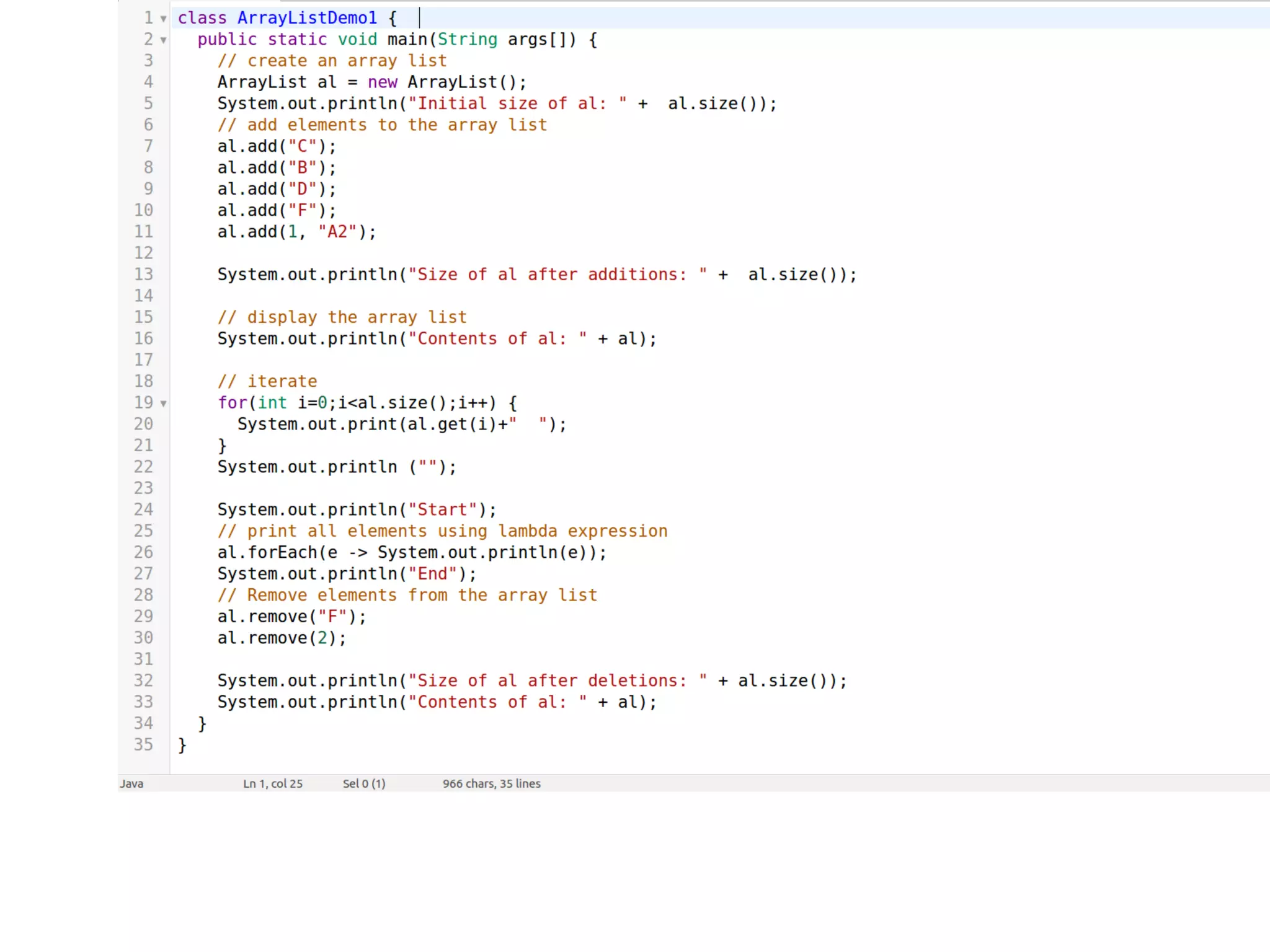The image size is (1270, 952).
Task: Open the Java language selector in status bar
Action: click(x=131, y=783)
